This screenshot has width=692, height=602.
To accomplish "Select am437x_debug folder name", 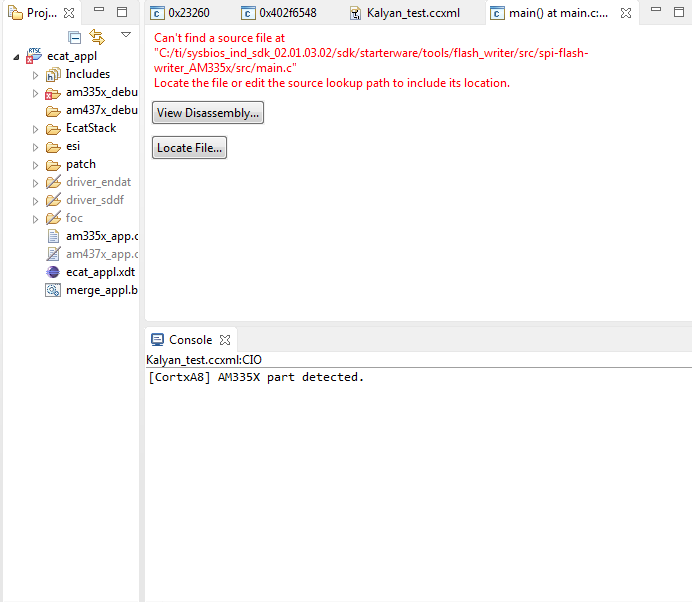I will click(102, 110).
